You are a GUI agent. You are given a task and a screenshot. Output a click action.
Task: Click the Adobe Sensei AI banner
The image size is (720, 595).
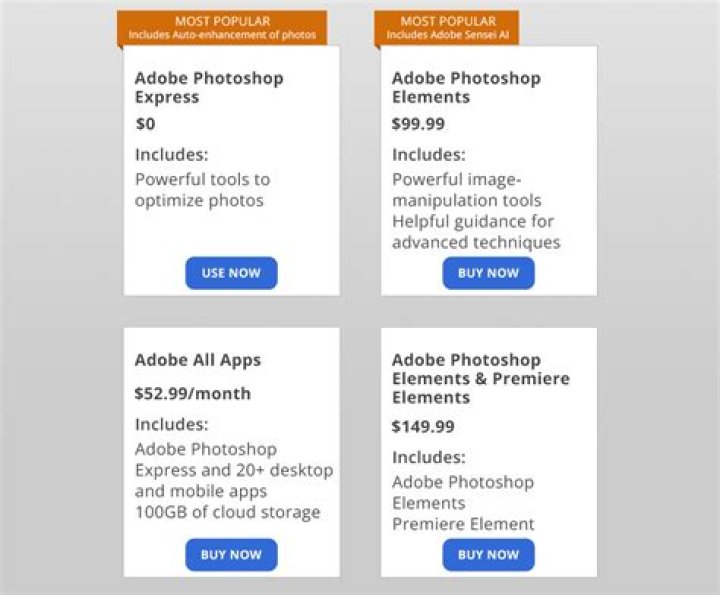[x=446, y=28]
